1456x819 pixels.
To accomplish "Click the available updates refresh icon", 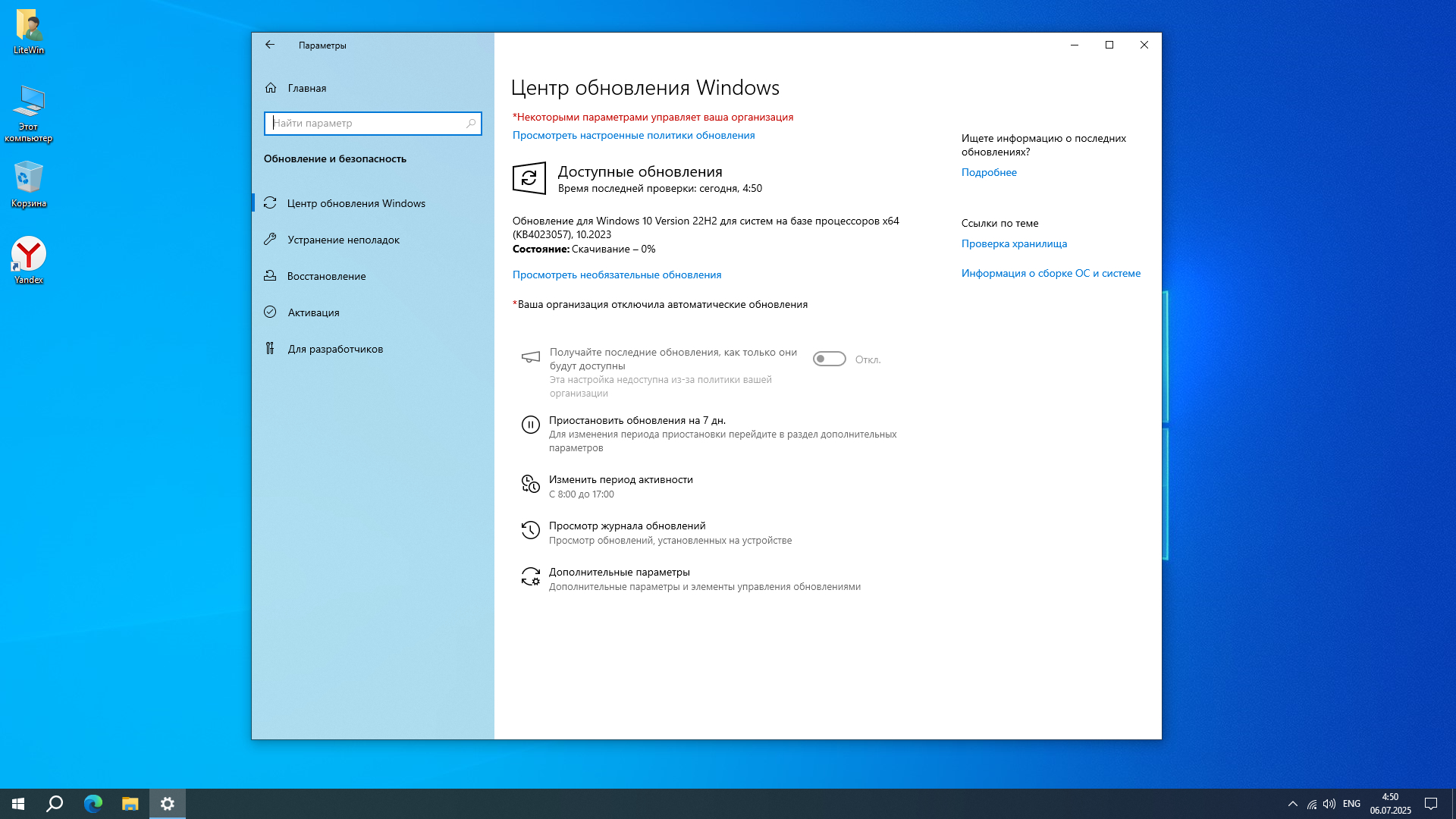I will pyautogui.click(x=529, y=178).
